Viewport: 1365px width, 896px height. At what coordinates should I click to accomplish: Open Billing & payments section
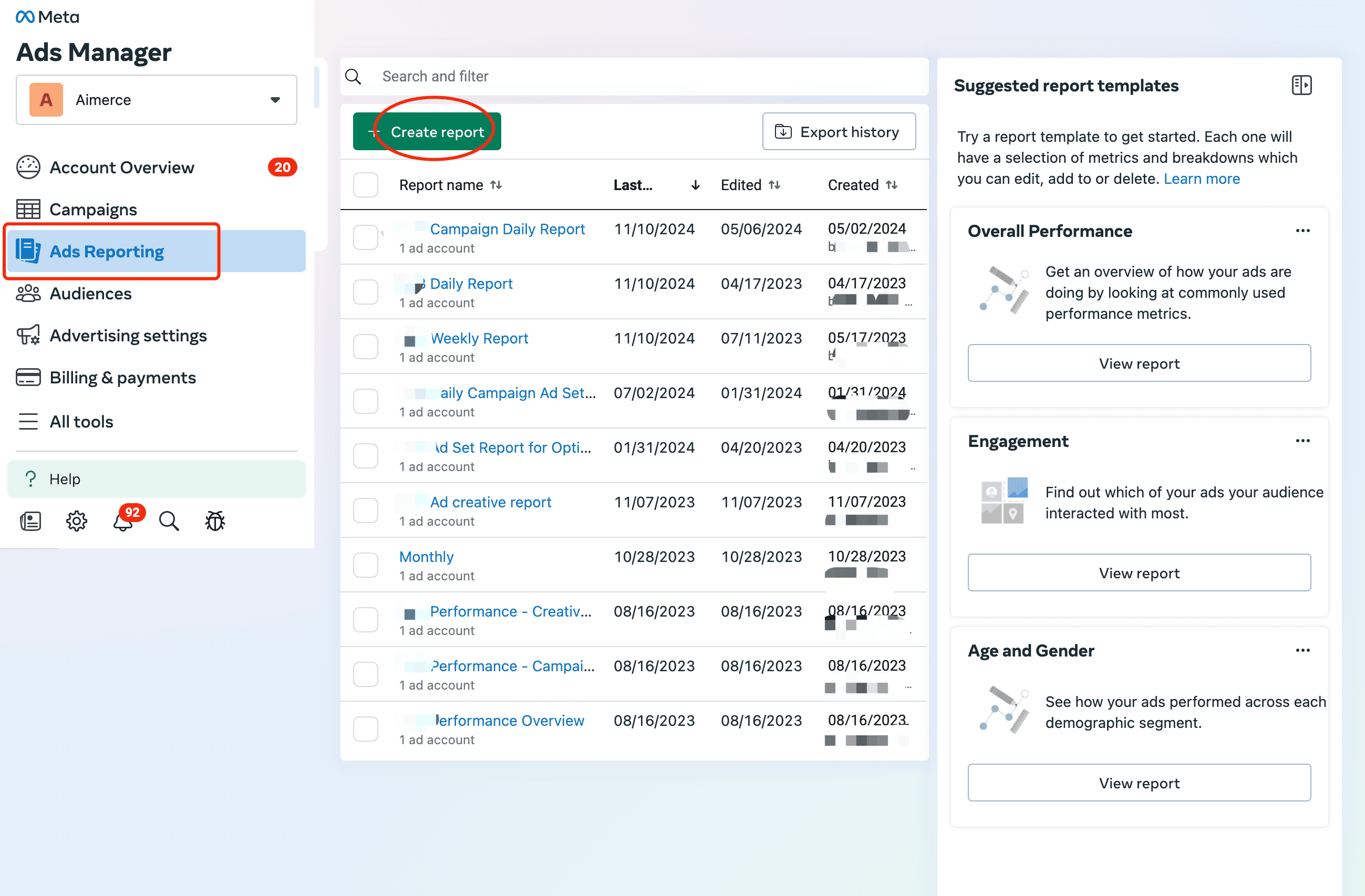tap(122, 378)
